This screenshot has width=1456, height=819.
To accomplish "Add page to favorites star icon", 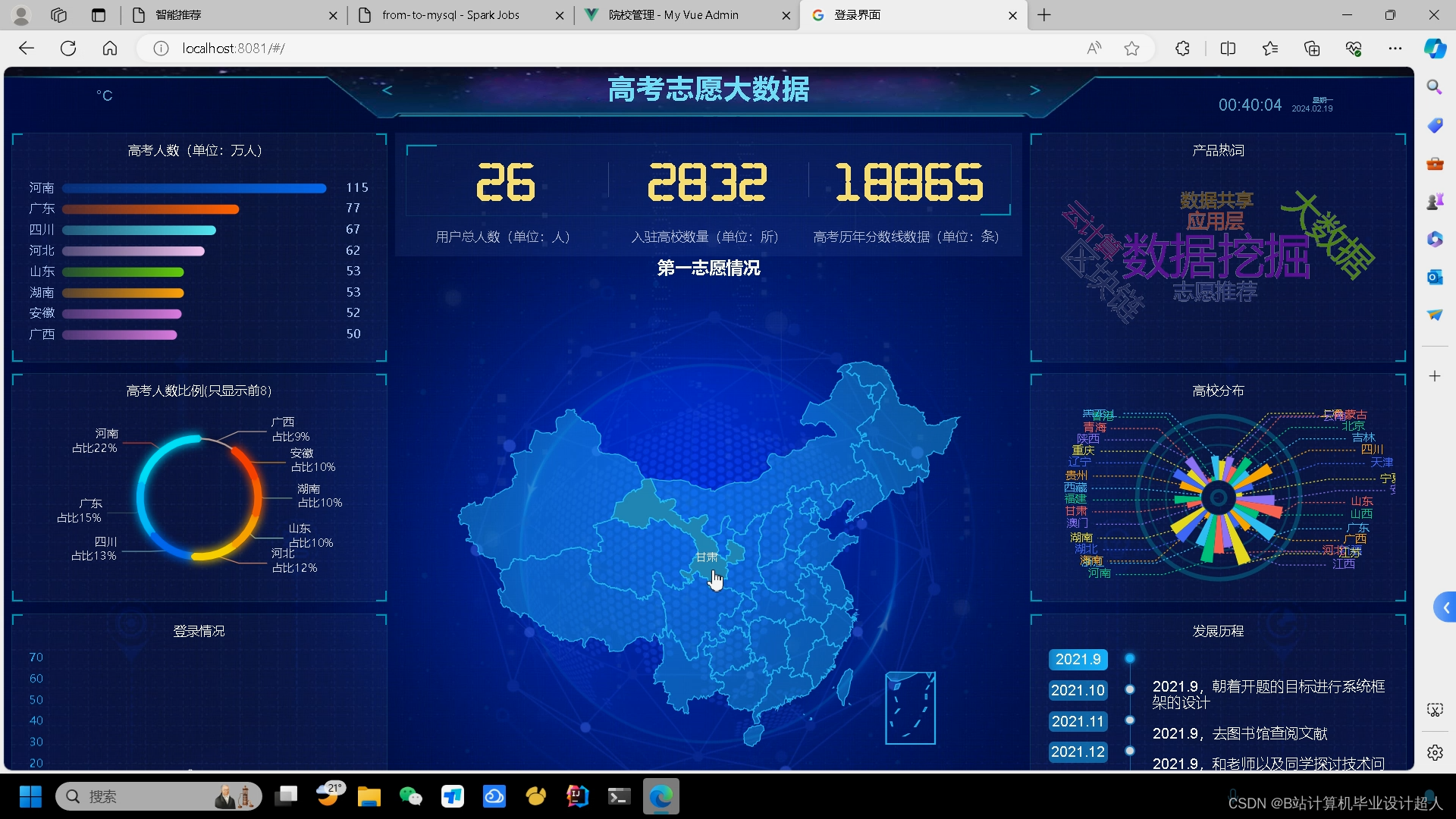I will point(1131,49).
